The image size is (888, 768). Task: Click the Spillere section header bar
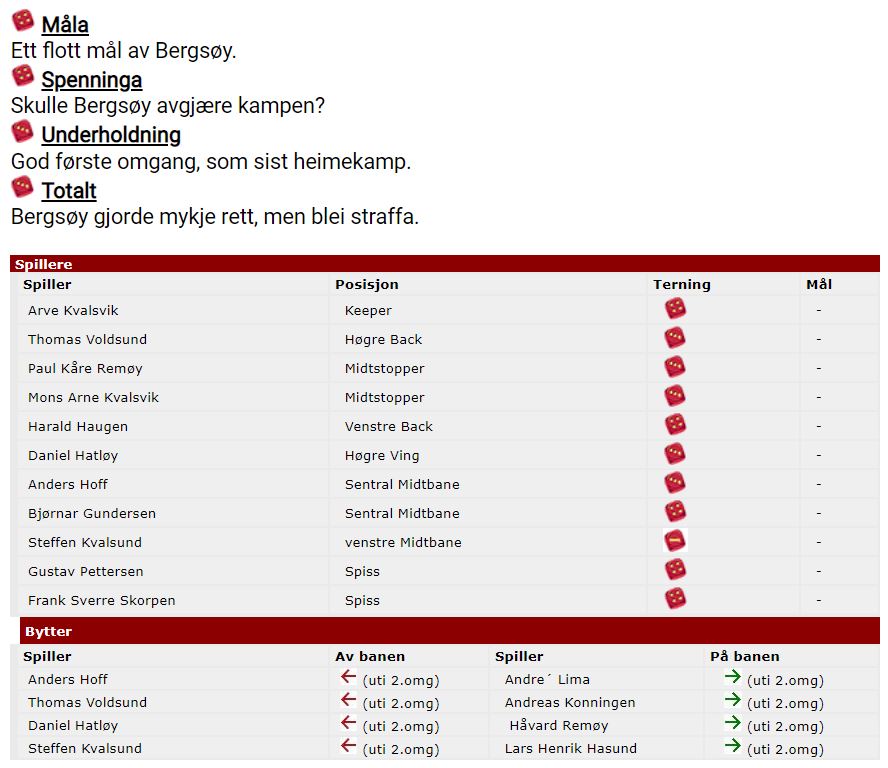coord(445,264)
